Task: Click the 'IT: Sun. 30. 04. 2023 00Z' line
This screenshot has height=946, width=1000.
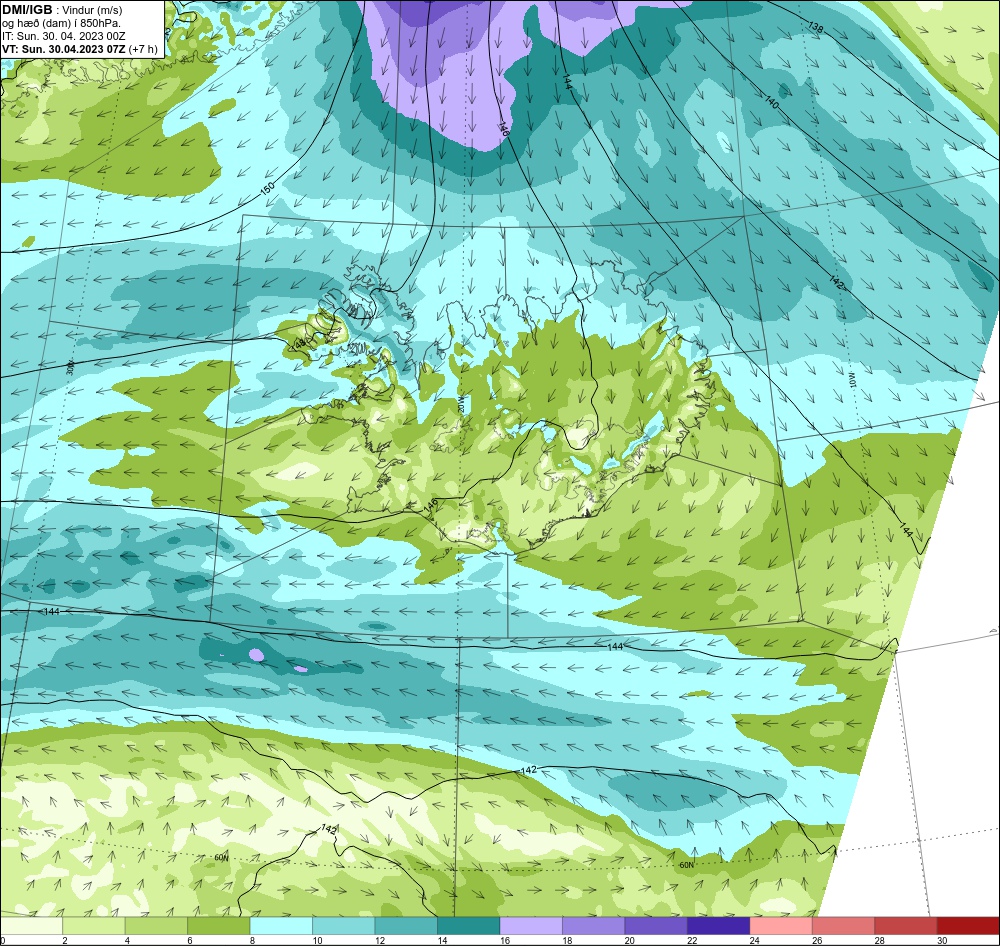Action: 64,36
